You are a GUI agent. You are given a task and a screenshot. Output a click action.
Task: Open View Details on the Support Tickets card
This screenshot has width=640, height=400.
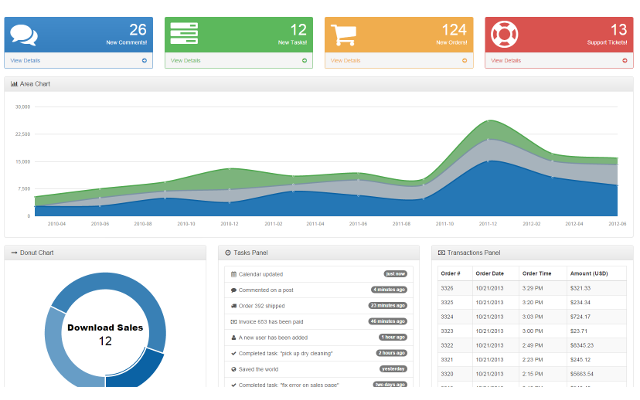[504, 60]
